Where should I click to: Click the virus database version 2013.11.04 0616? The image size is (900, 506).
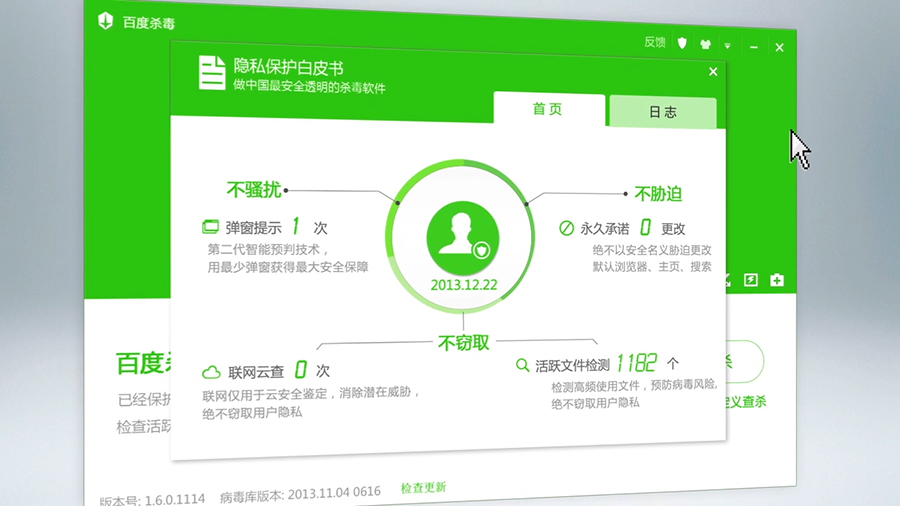click(334, 493)
